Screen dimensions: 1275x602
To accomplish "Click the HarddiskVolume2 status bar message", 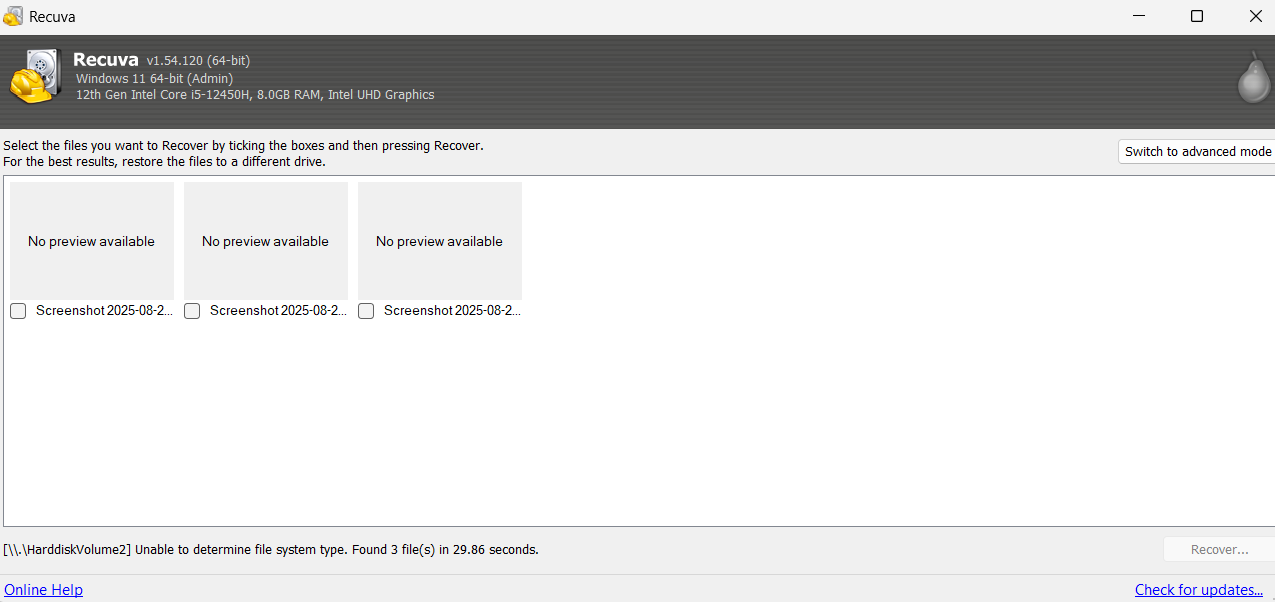I will click(x=271, y=549).
